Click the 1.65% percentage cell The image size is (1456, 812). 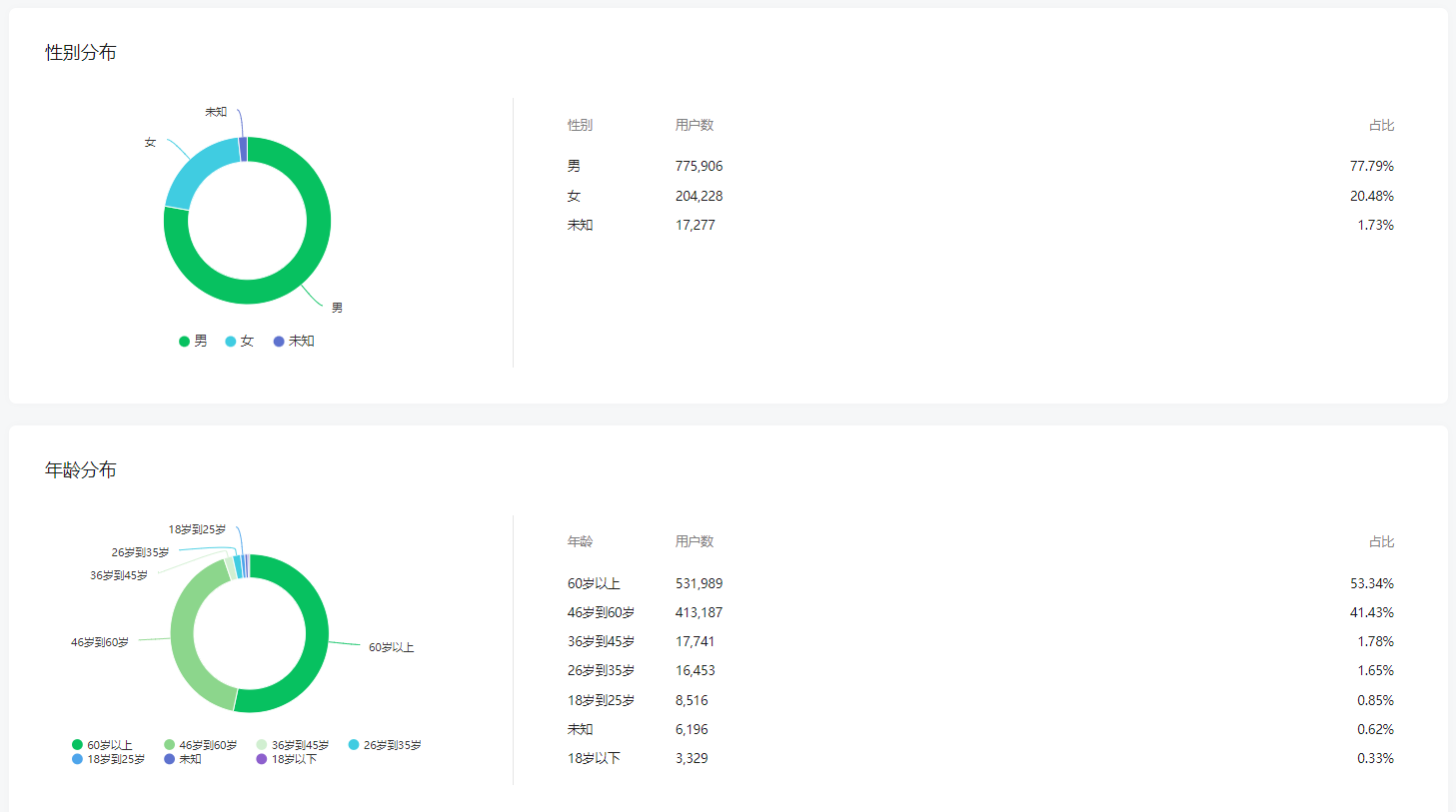pyautogui.click(x=1375, y=670)
